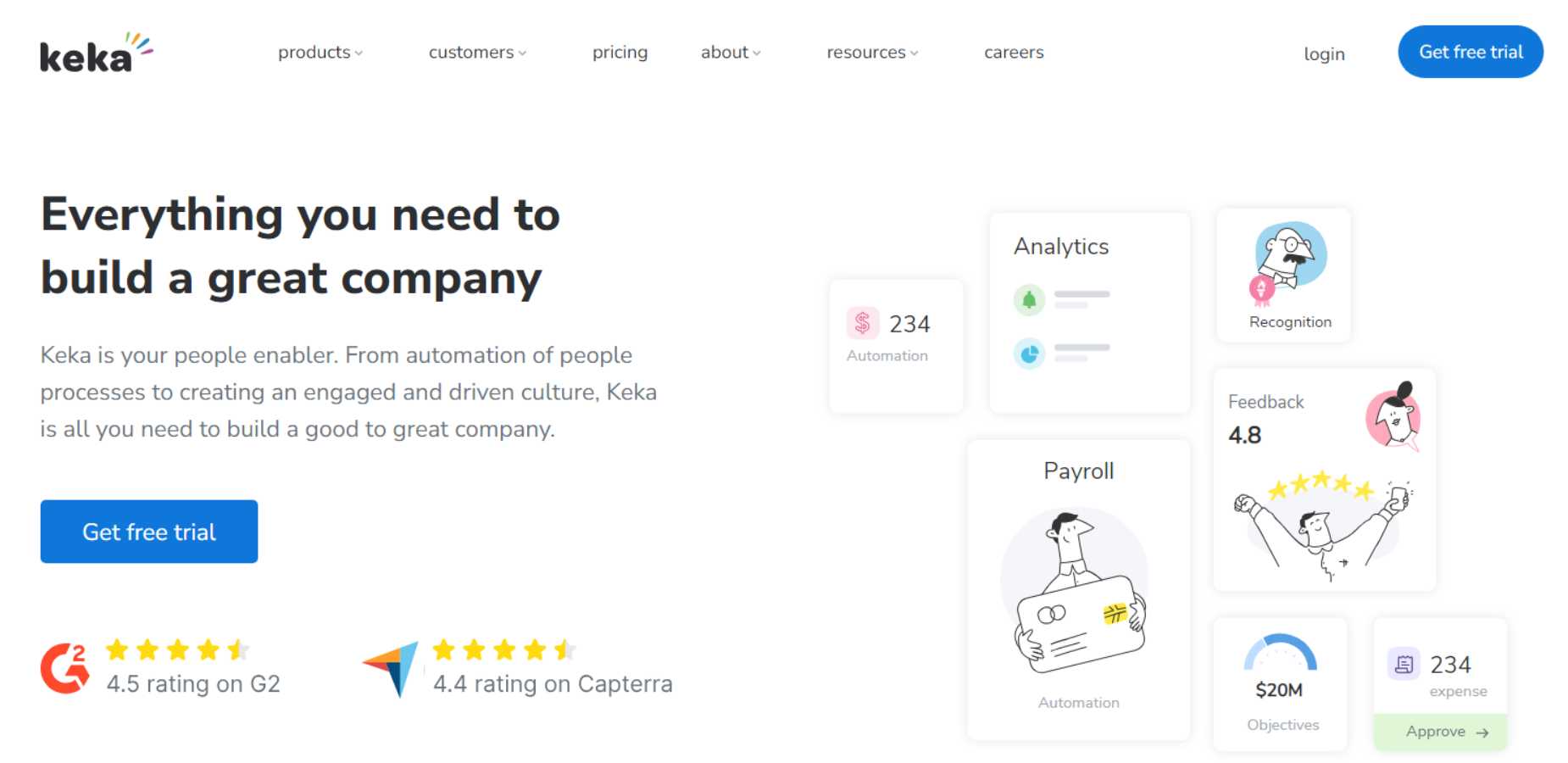Click the expense receipt icon on the 234 expense card
This screenshot has width=1568, height=763.
coord(1405,664)
